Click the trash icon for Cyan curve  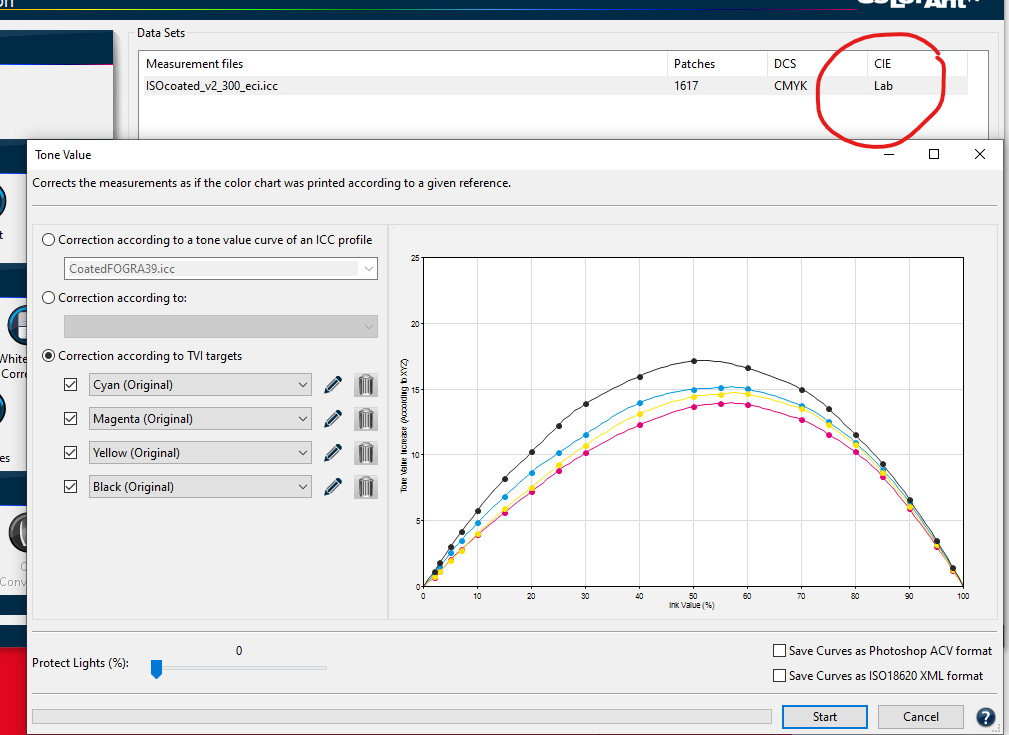tap(366, 385)
